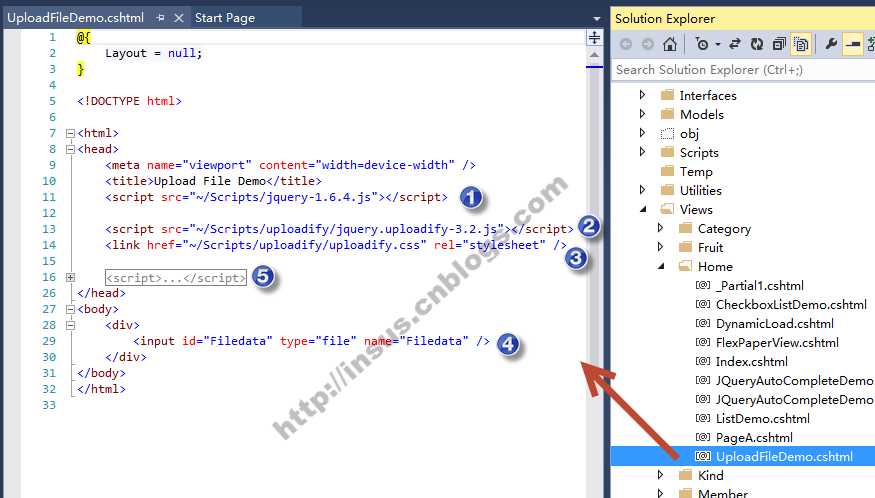Open the document tab list dropdown arrow

(x=597, y=18)
